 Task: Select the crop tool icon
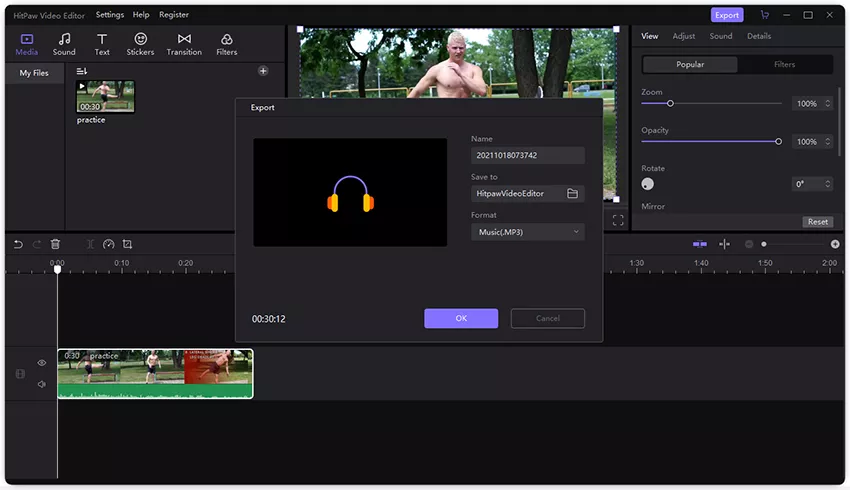(x=127, y=244)
